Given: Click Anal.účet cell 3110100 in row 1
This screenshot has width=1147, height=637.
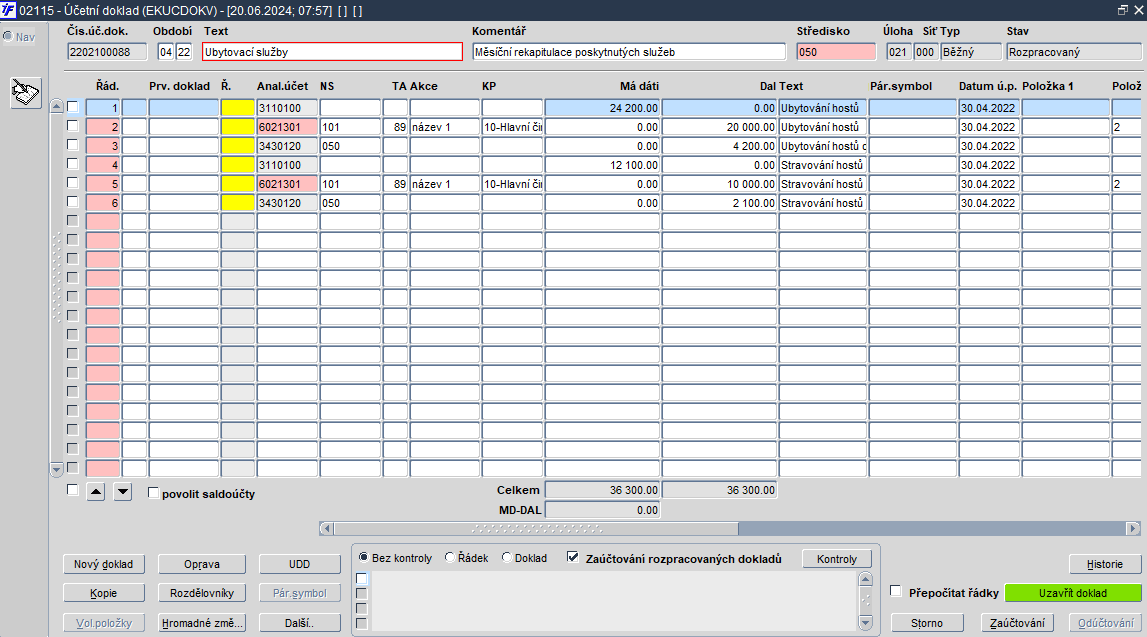Looking at the screenshot, I should 287,108.
